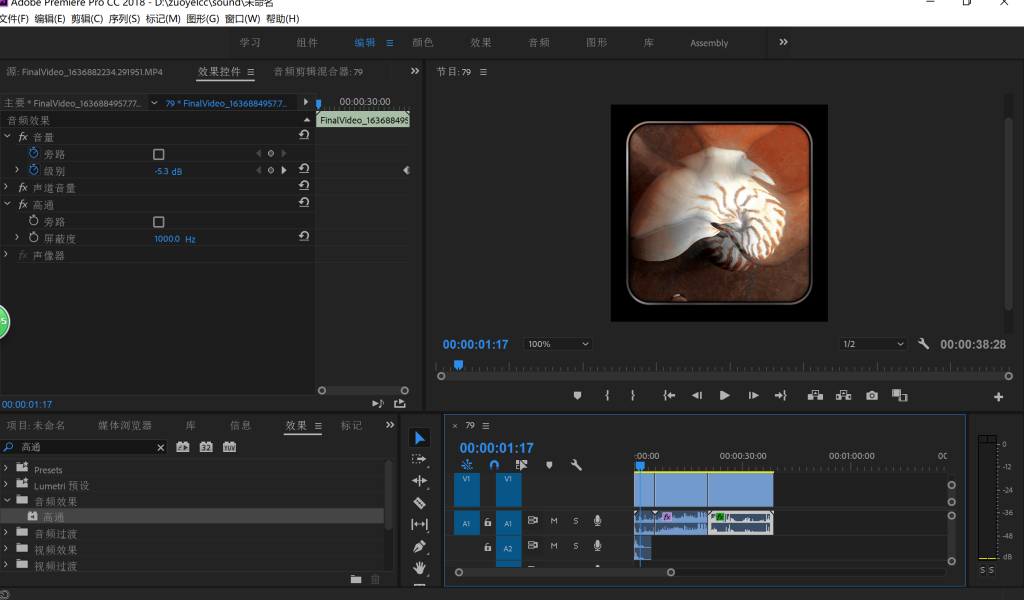Add marker in the timeline panel
This screenshot has width=1024, height=600.
coord(549,465)
